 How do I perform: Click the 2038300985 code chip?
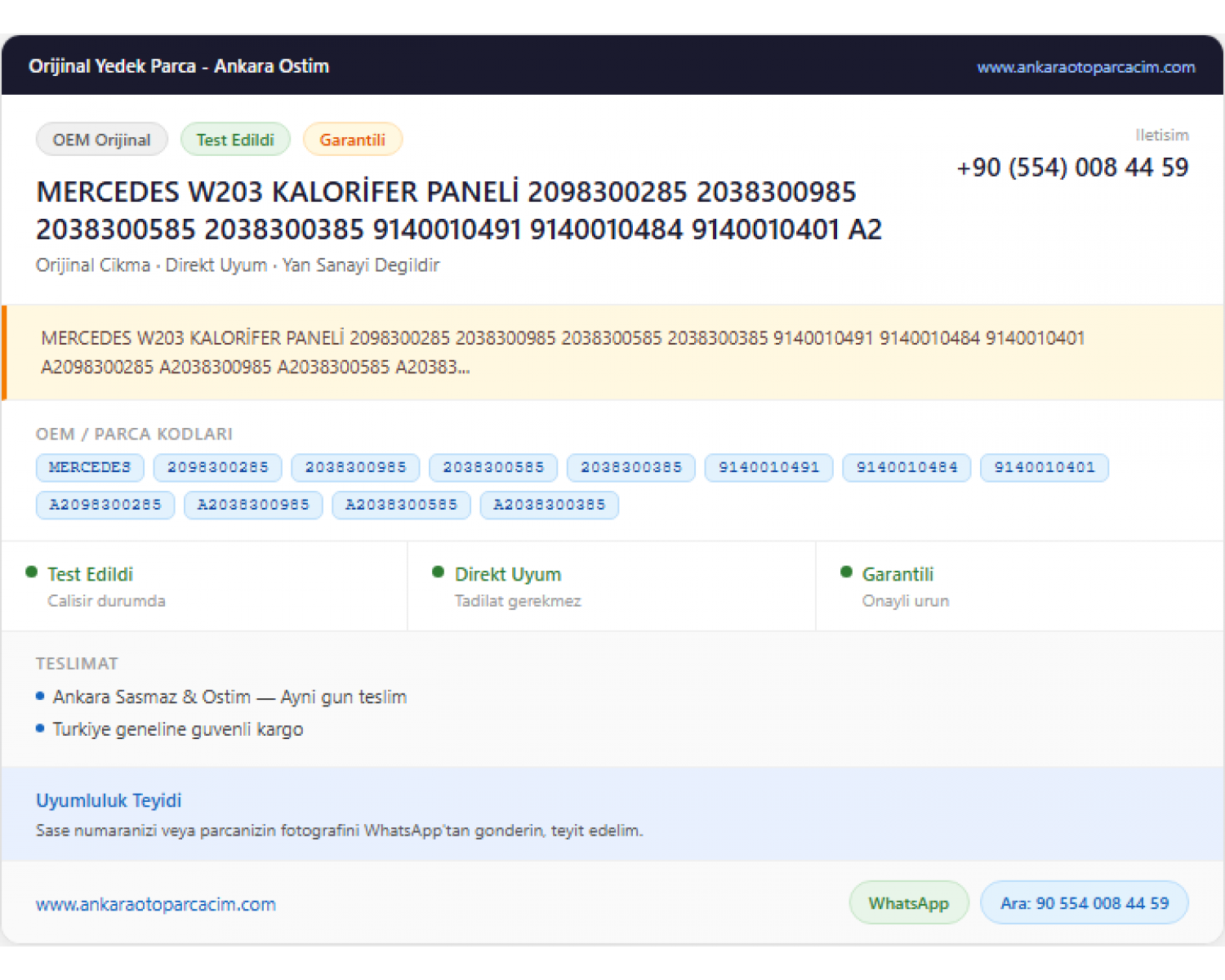(355, 467)
